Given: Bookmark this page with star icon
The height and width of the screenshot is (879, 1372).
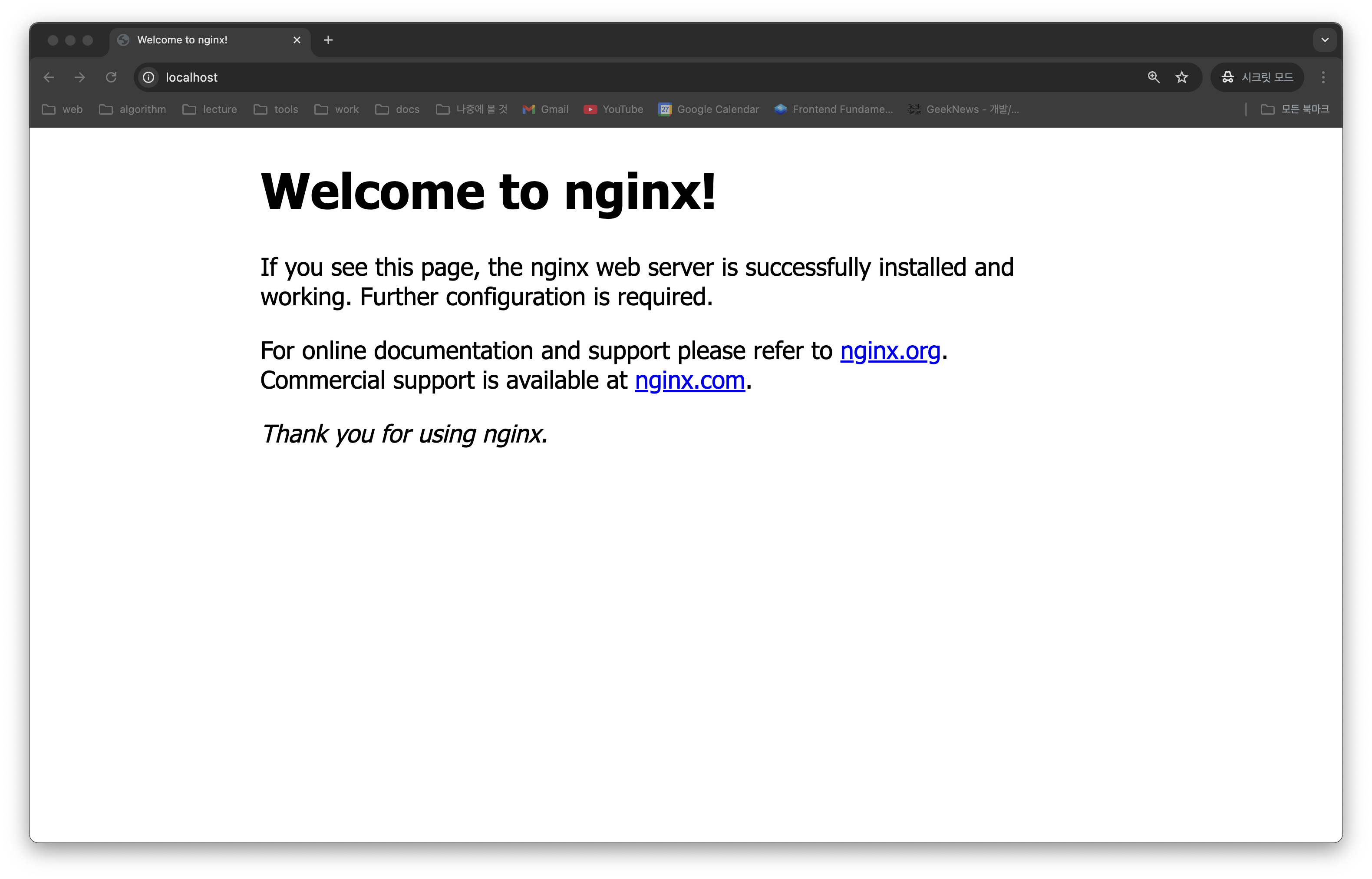Looking at the screenshot, I should [1181, 77].
